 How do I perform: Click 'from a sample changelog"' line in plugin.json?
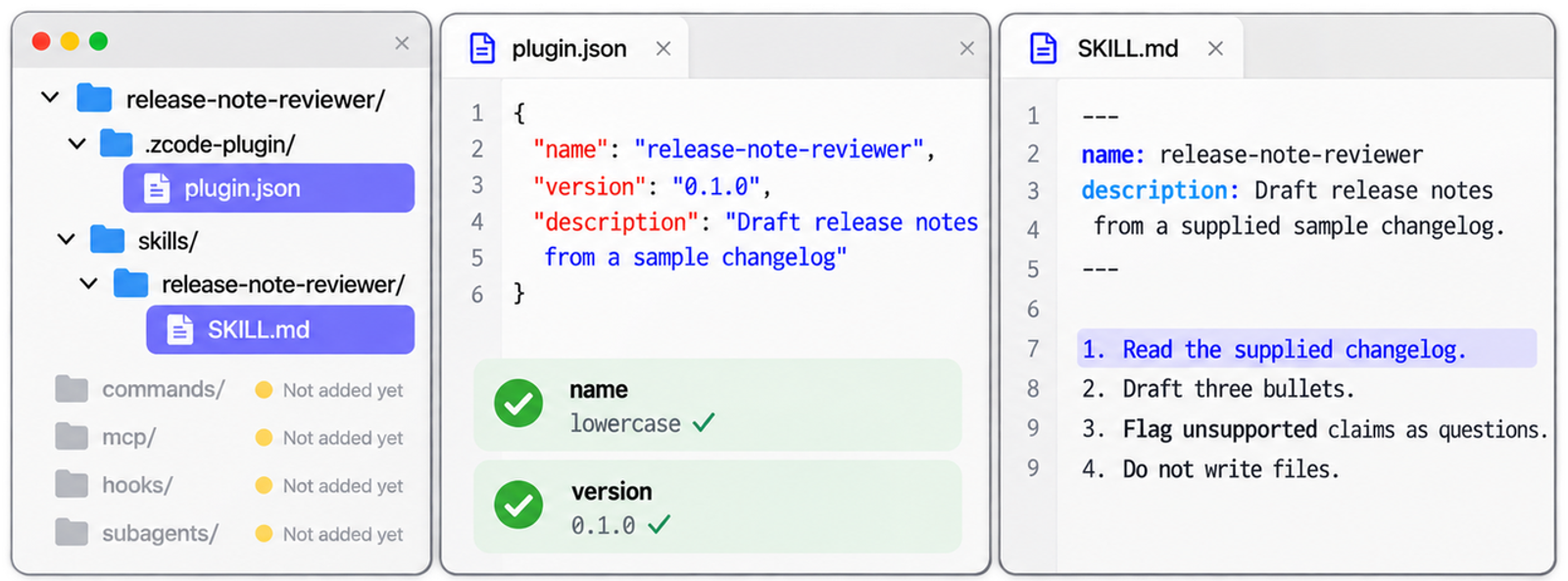pos(696,258)
